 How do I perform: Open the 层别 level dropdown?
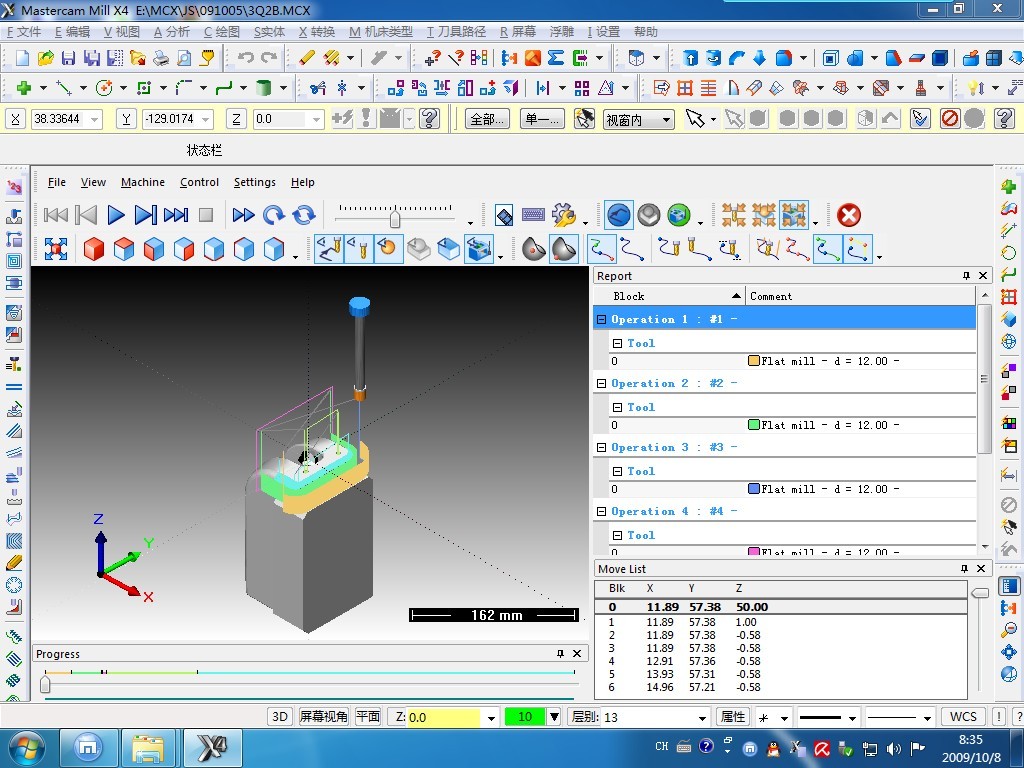click(x=702, y=717)
